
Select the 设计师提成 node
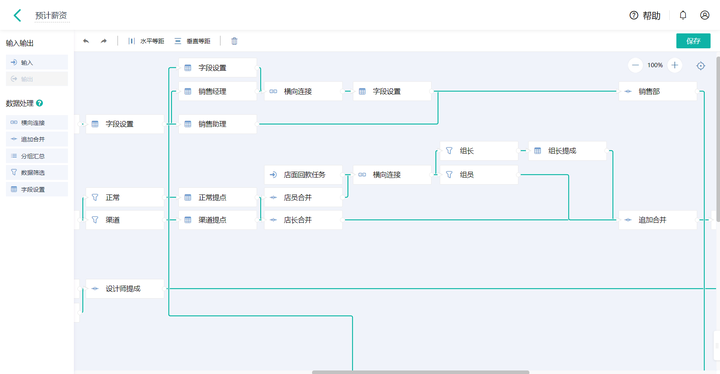[x=125, y=289]
